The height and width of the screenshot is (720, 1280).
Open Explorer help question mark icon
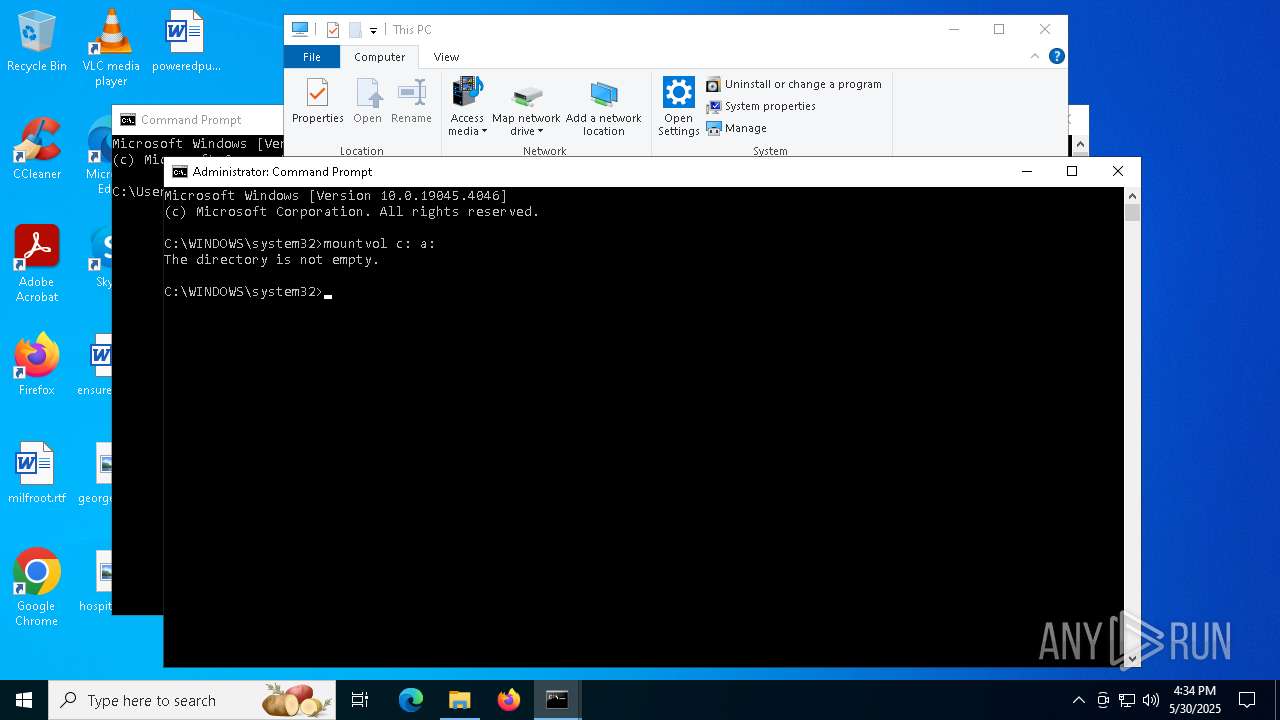click(x=1056, y=57)
